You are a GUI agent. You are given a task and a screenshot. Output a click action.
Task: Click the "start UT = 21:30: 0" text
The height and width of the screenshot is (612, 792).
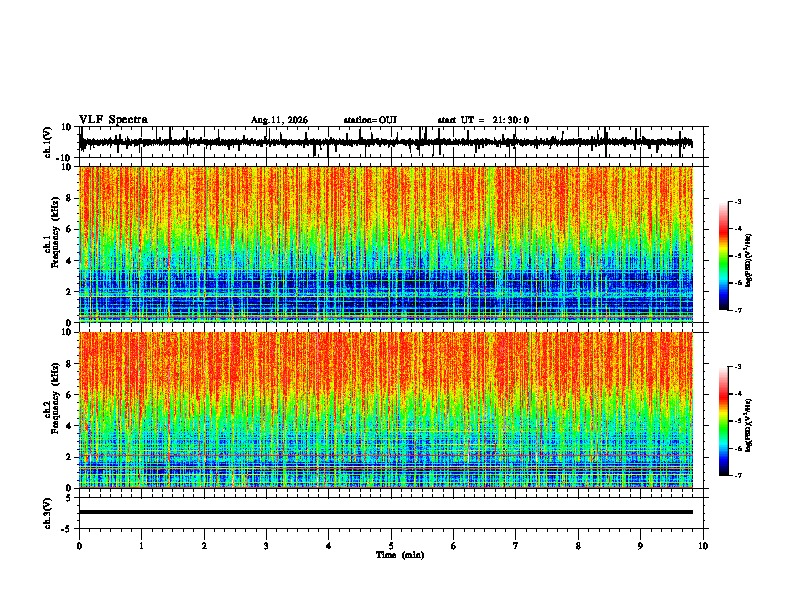[483, 120]
